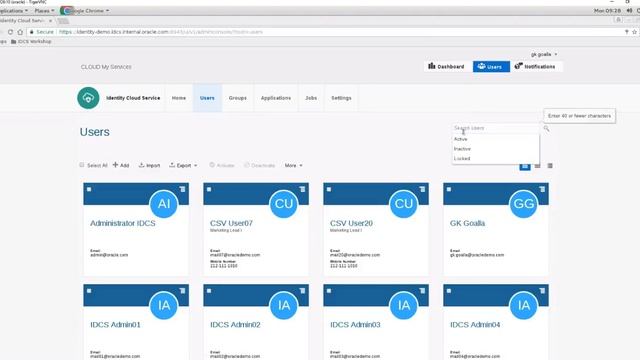Select the Users tab in the navigation
The height and width of the screenshot is (360, 640).
click(x=207, y=98)
